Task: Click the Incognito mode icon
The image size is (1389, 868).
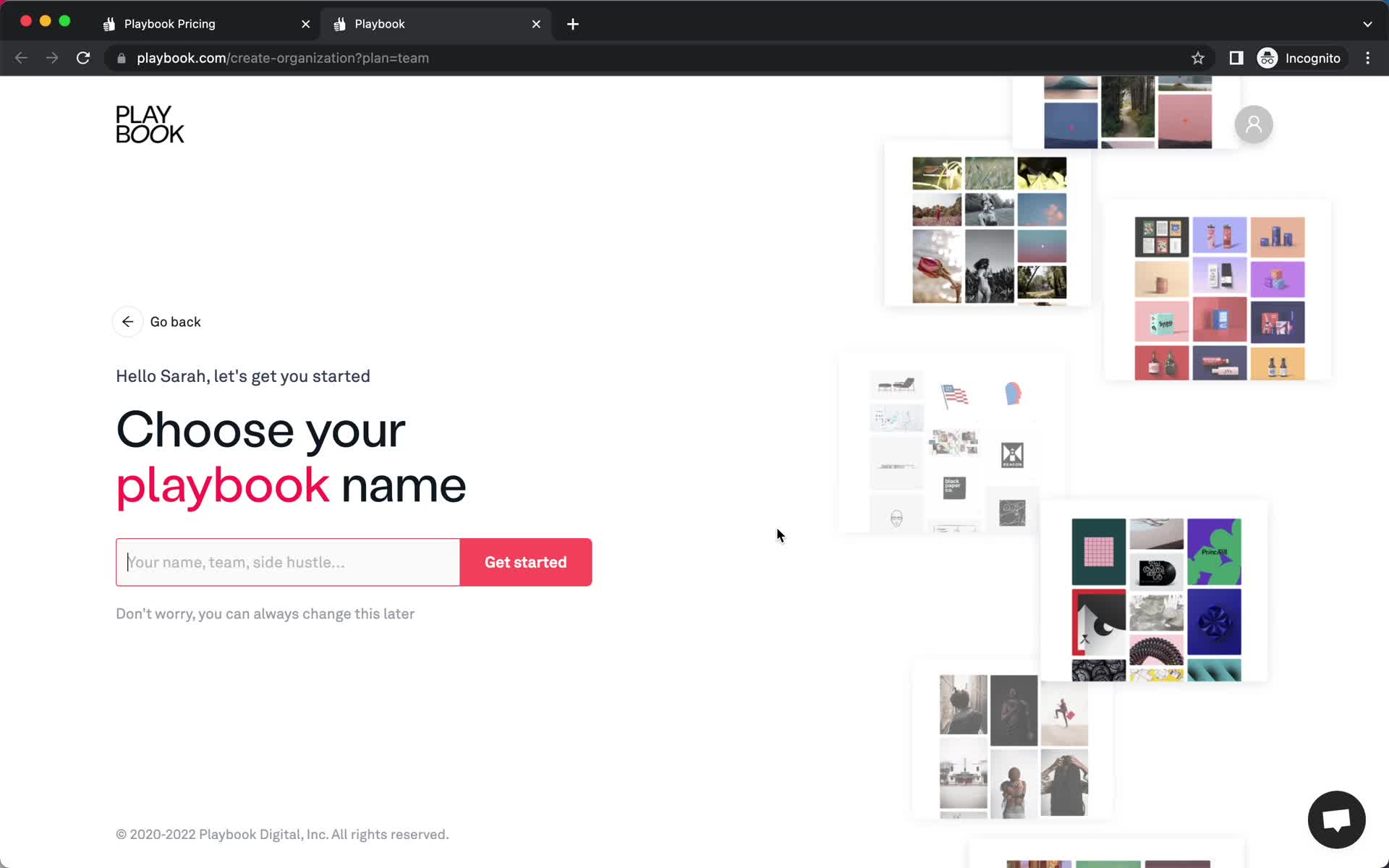Action: pyautogui.click(x=1268, y=58)
